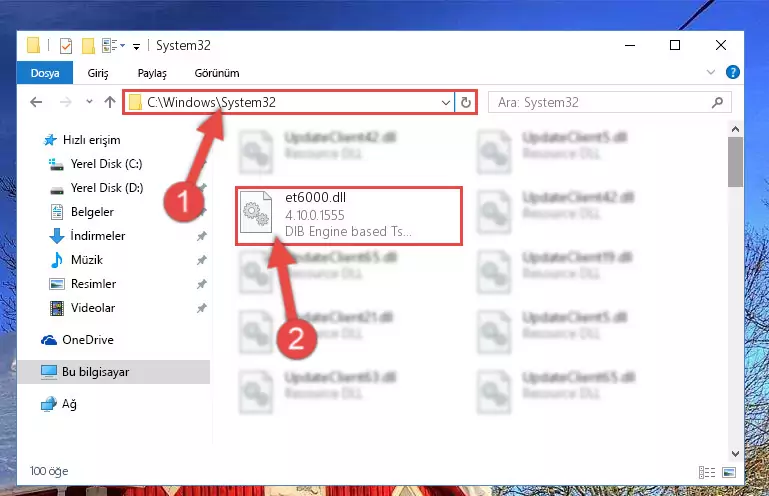Image resolution: width=769 pixels, height=496 pixels.
Task: Switch to the Giriş ribbon tab
Action: click(x=98, y=73)
